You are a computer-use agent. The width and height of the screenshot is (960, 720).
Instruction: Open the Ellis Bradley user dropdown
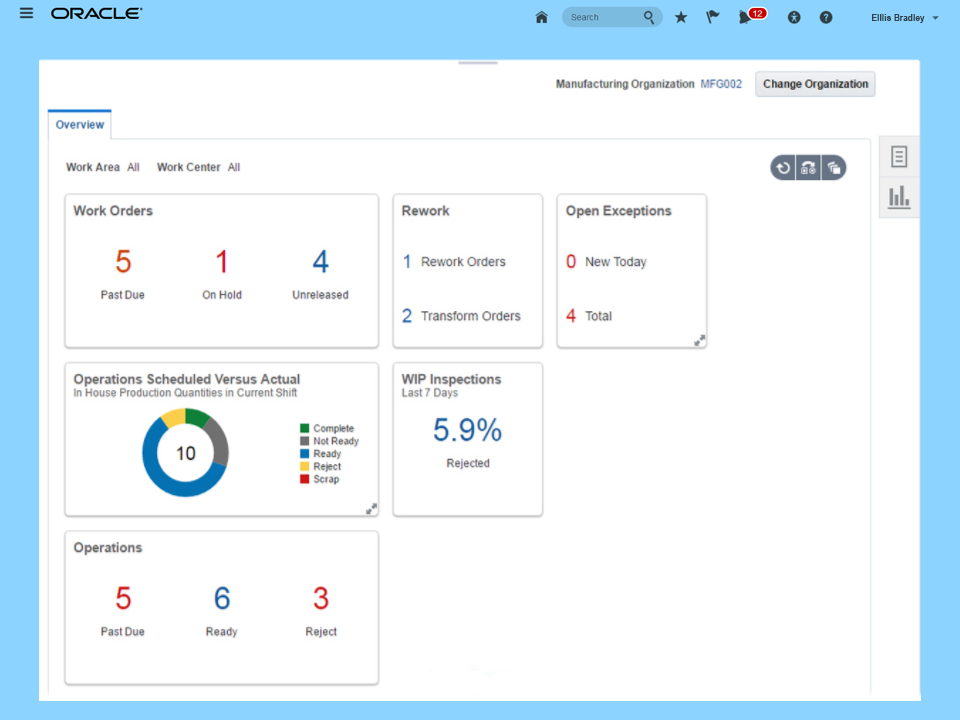coord(904,18)
